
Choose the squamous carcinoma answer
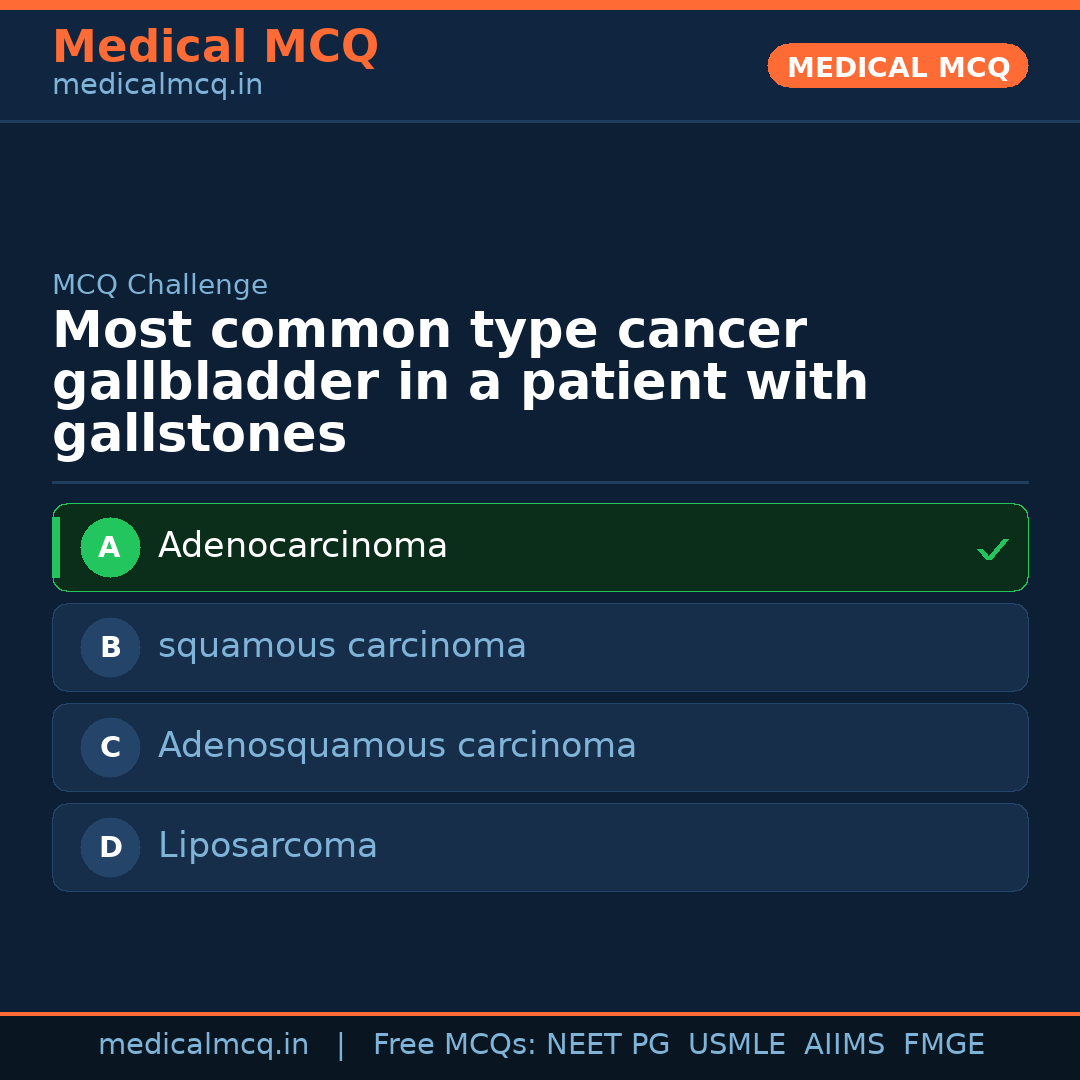[x=342, y=646]
